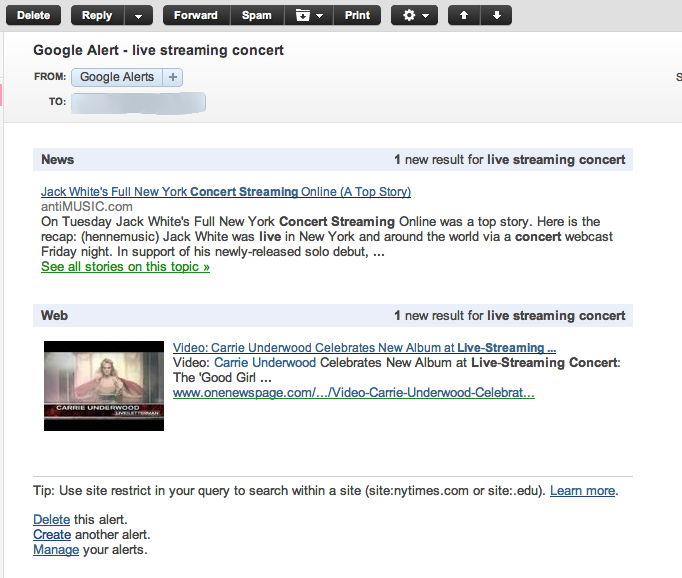Open the Reply options dropdown arrow

tap(139, 15)
